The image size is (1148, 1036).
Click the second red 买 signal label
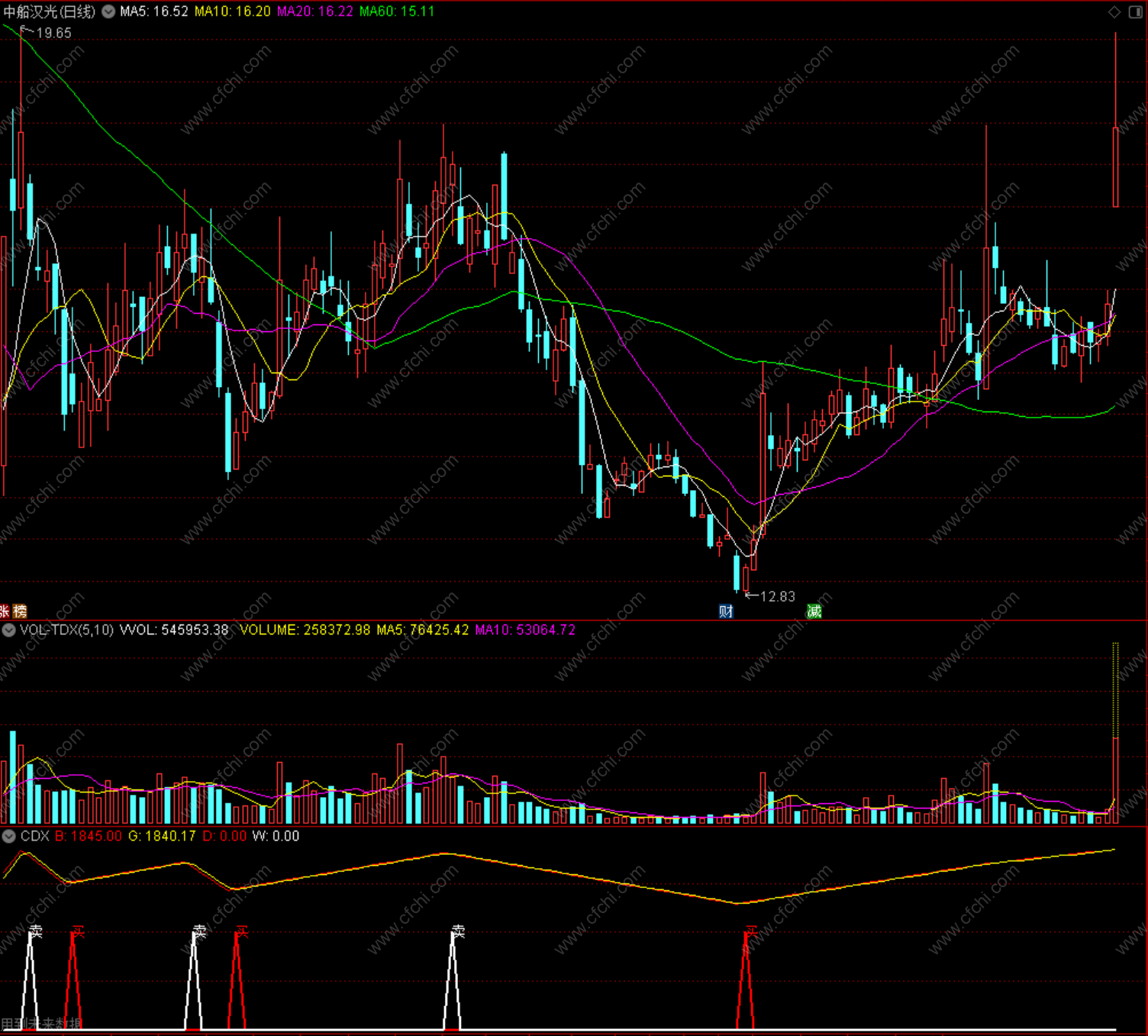tap(242, 931)
